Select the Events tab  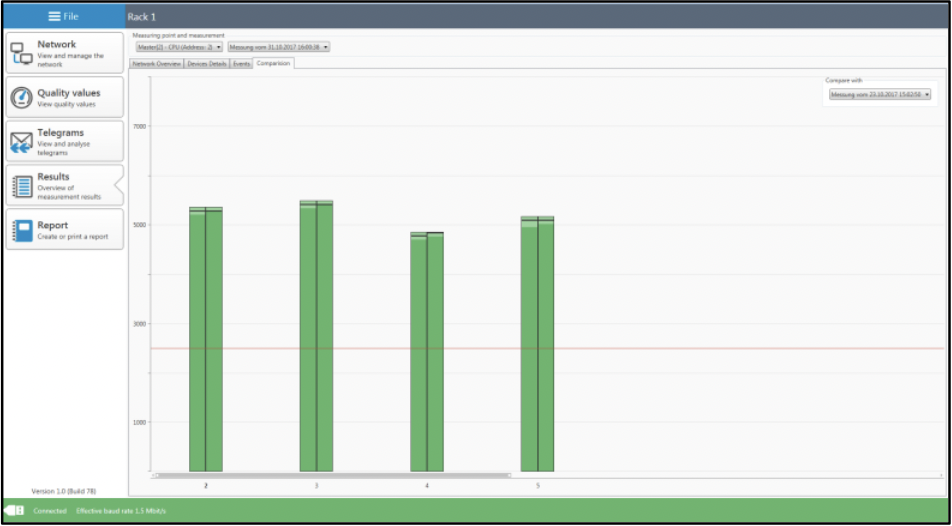(241, 63)
